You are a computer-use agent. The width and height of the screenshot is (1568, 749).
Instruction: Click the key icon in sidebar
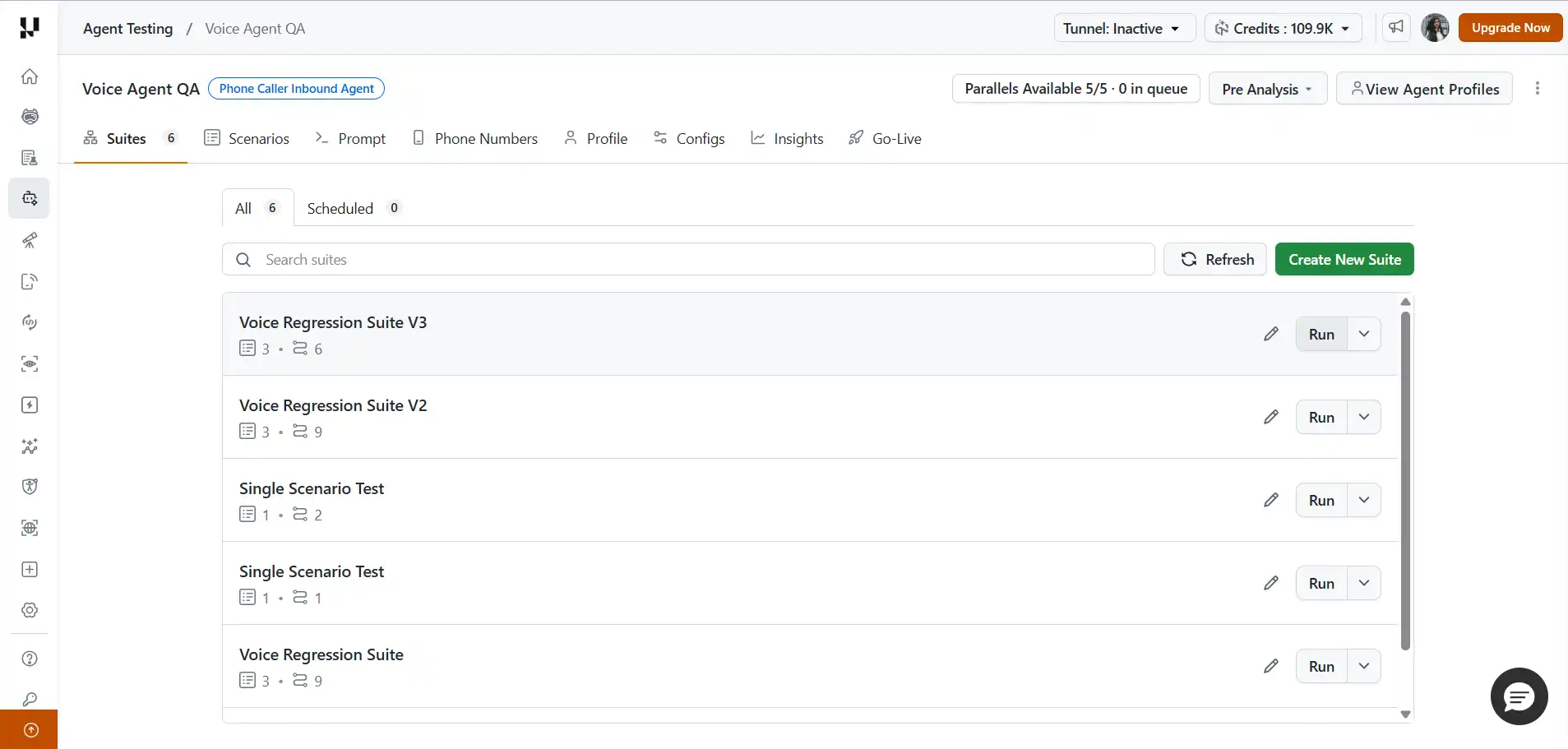click(x=30, y=699)
